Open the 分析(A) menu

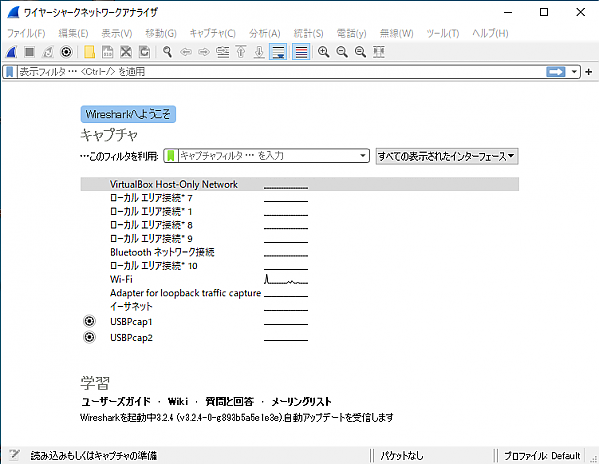click(x=265, y=34)
